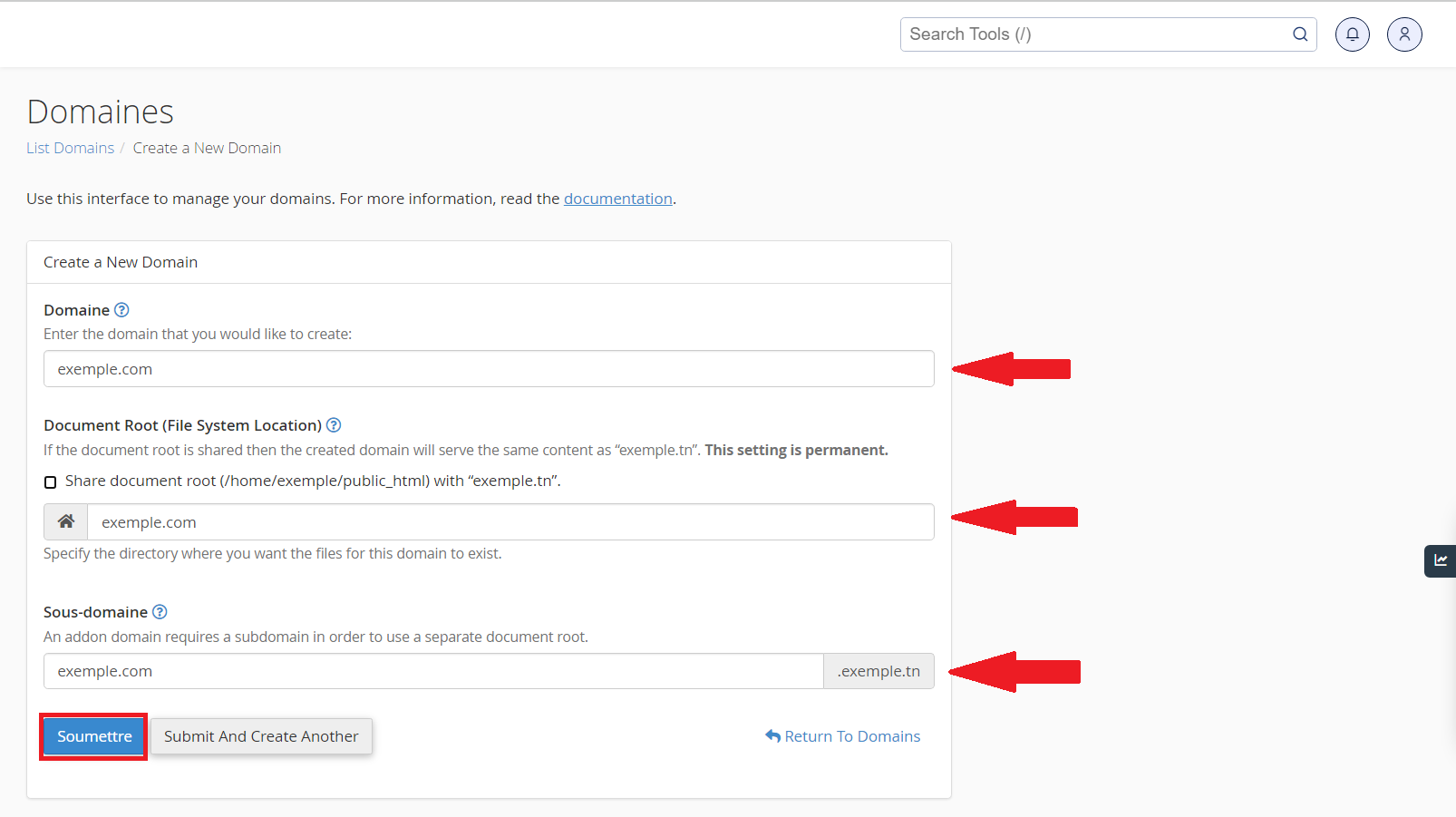The width and height of the screenshot is (1456, 817).
Task: Enable the Share document root checkbox
Action: [51, 481]
